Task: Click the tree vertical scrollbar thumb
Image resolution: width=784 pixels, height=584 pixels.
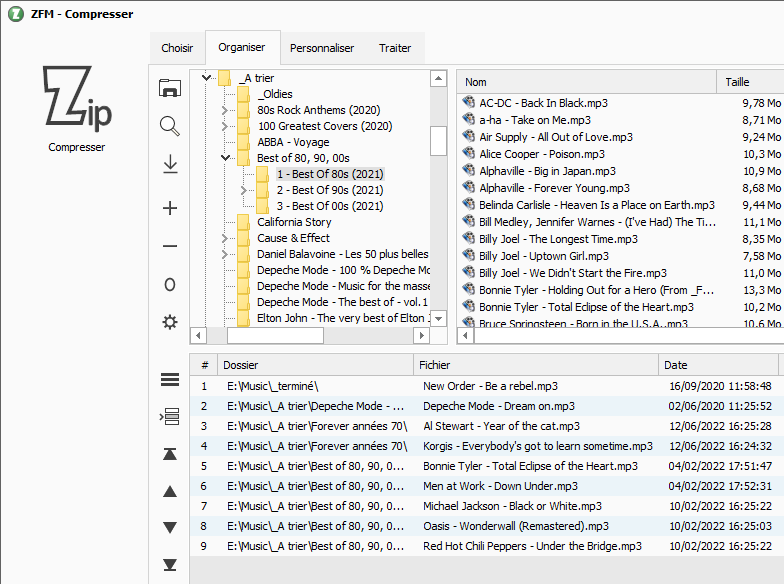Action: tap(438, 140)
